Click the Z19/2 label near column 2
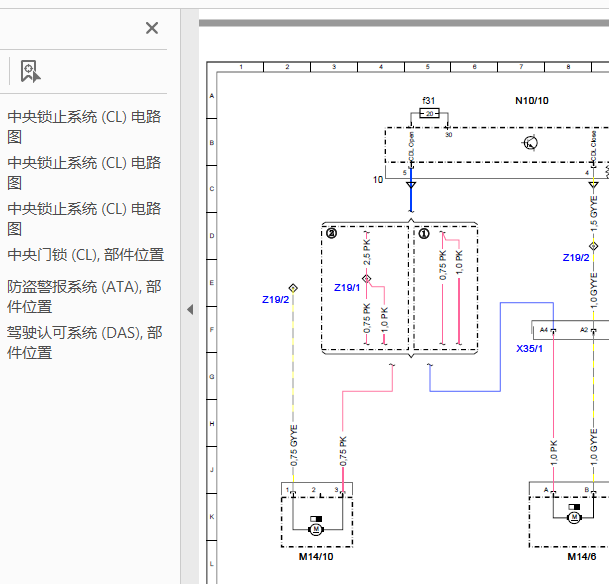 click(275, 299)
